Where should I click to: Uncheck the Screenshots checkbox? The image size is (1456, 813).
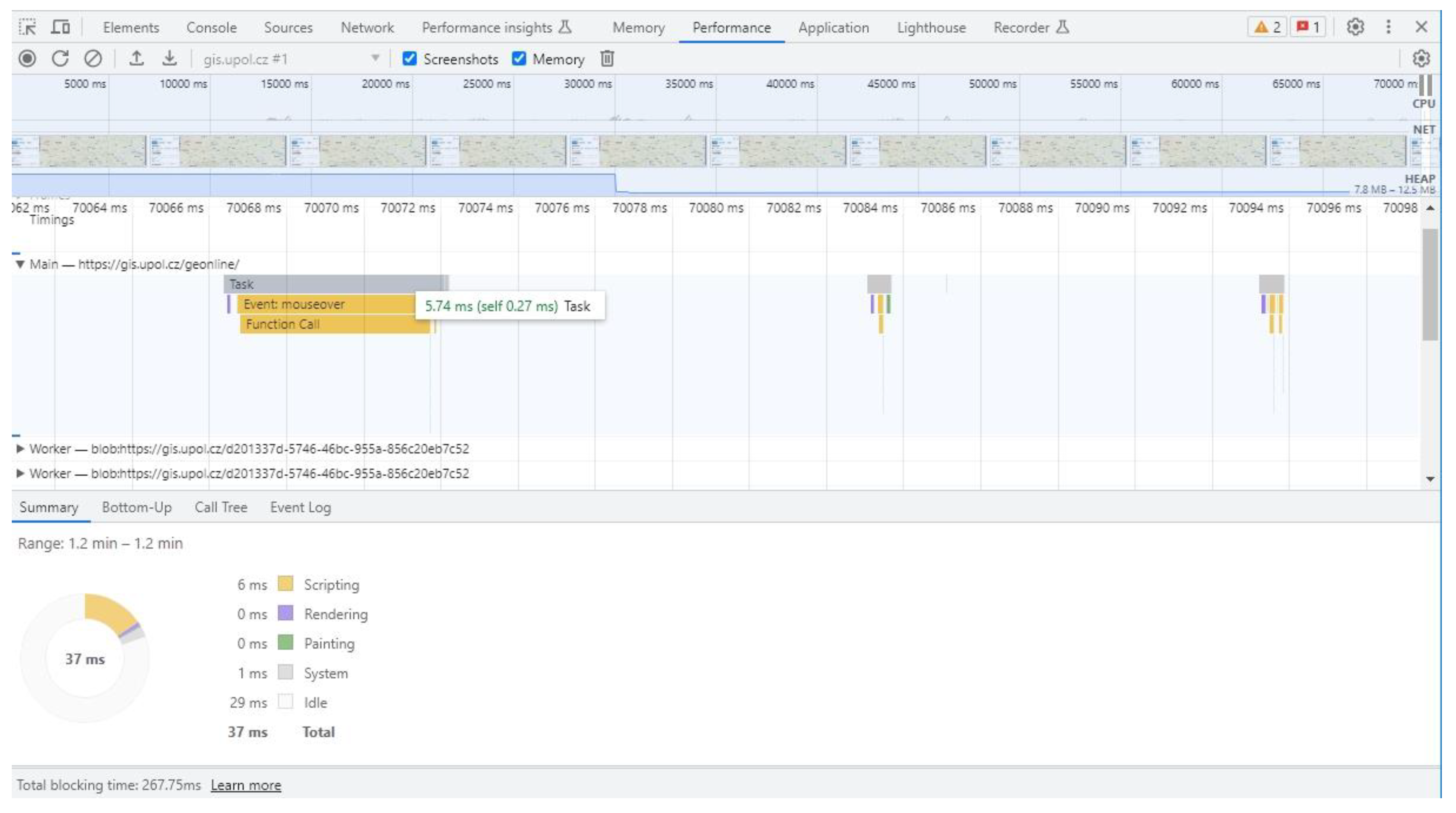point(410,59)
